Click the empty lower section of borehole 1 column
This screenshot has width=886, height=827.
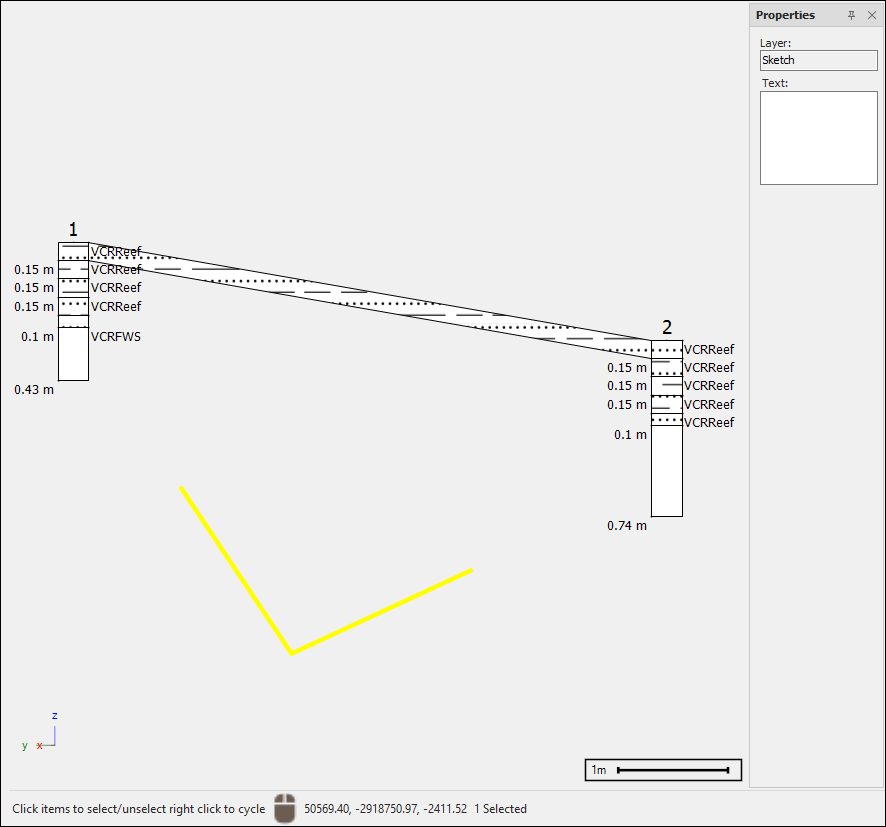tap(73, 355)
